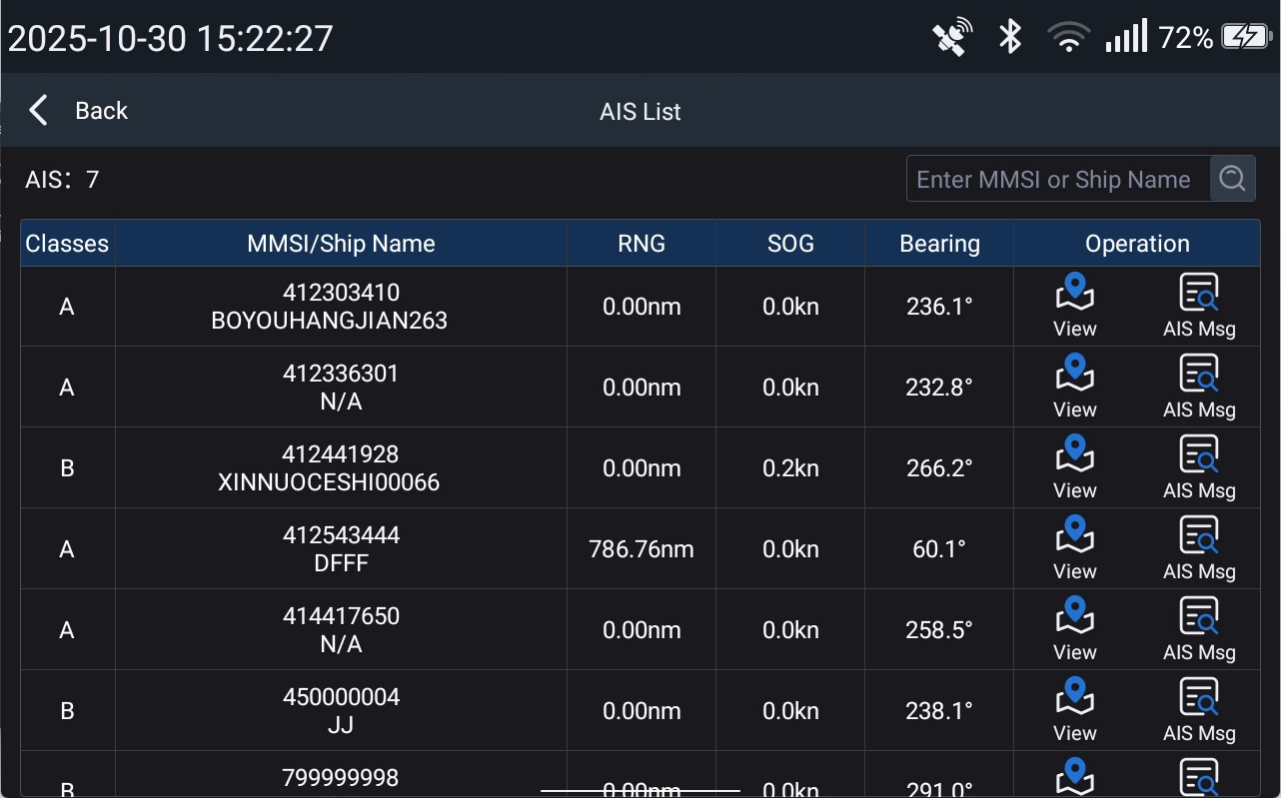The image size is (1283, 798).
Task: Tap the Bluetooth status icon
Action: pyautogui.click(x=1011, y=38)
